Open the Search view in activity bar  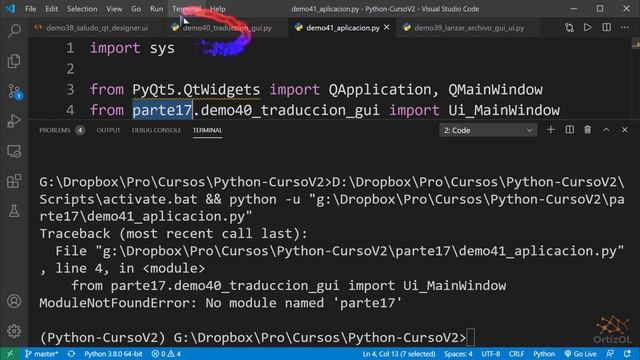pos(14,31)
